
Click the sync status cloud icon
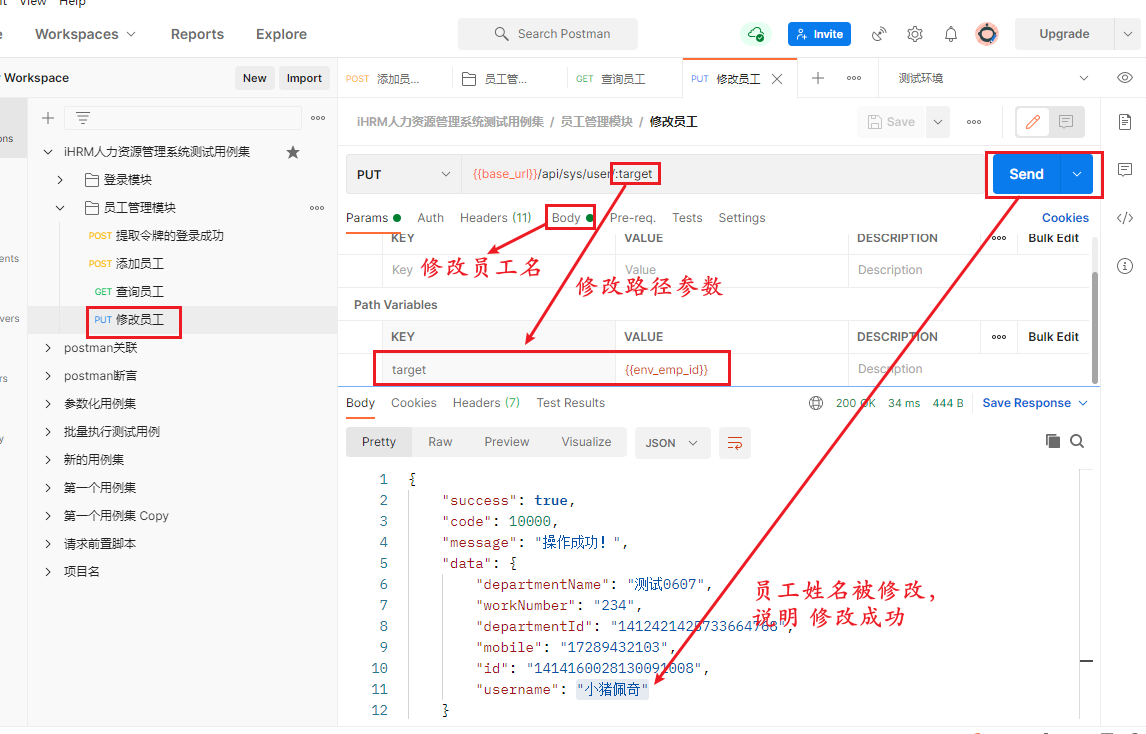point(756,34)
